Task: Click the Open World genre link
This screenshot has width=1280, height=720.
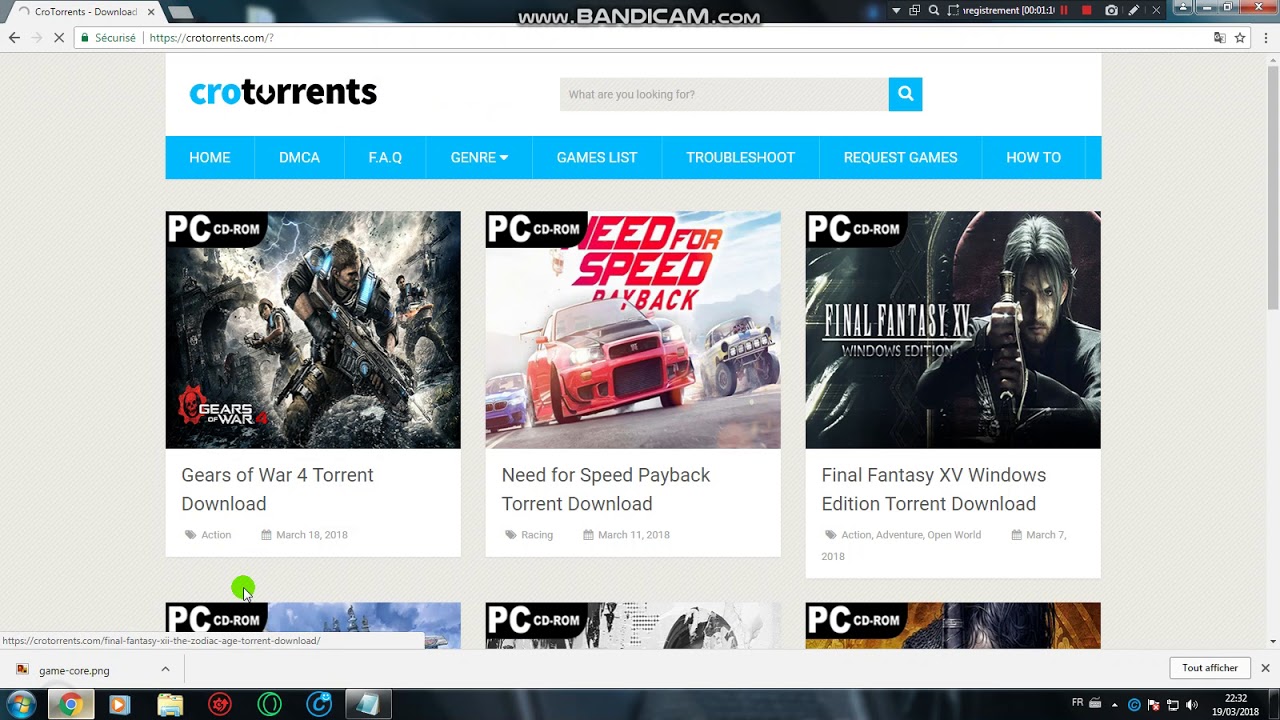Action: tap(954, 535)
